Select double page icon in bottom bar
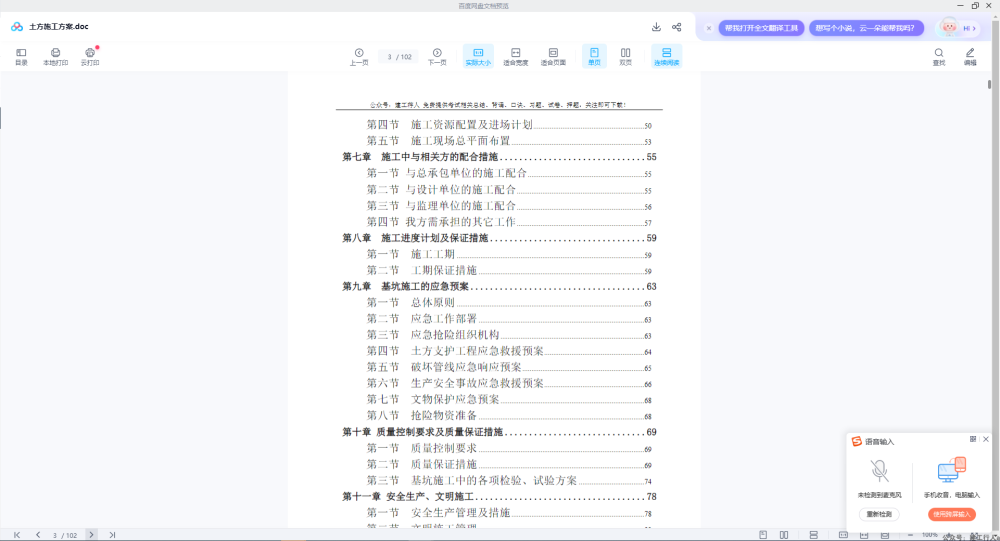 click(x=784, y=535)
